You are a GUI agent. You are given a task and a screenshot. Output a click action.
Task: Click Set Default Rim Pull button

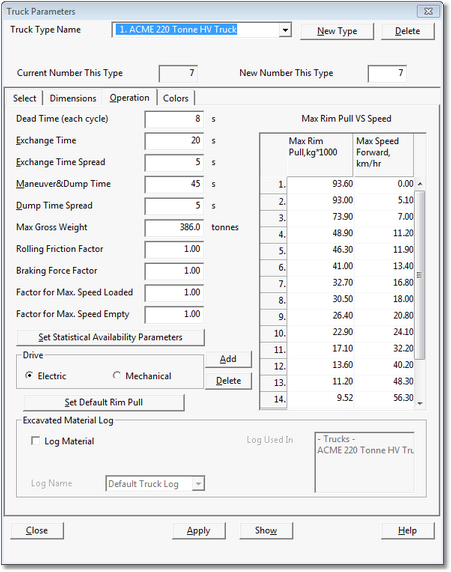coord(104,402)
